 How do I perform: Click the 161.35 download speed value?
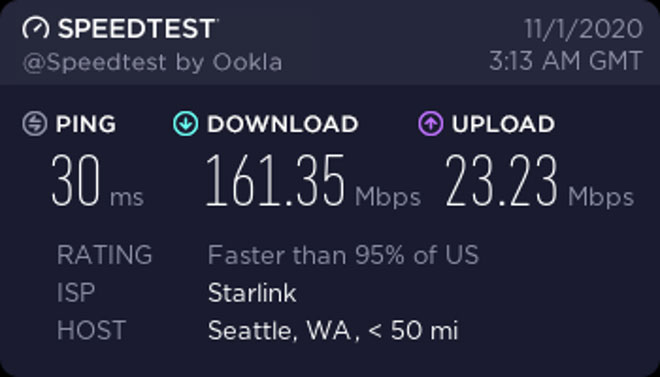click(x=274, y=181)
